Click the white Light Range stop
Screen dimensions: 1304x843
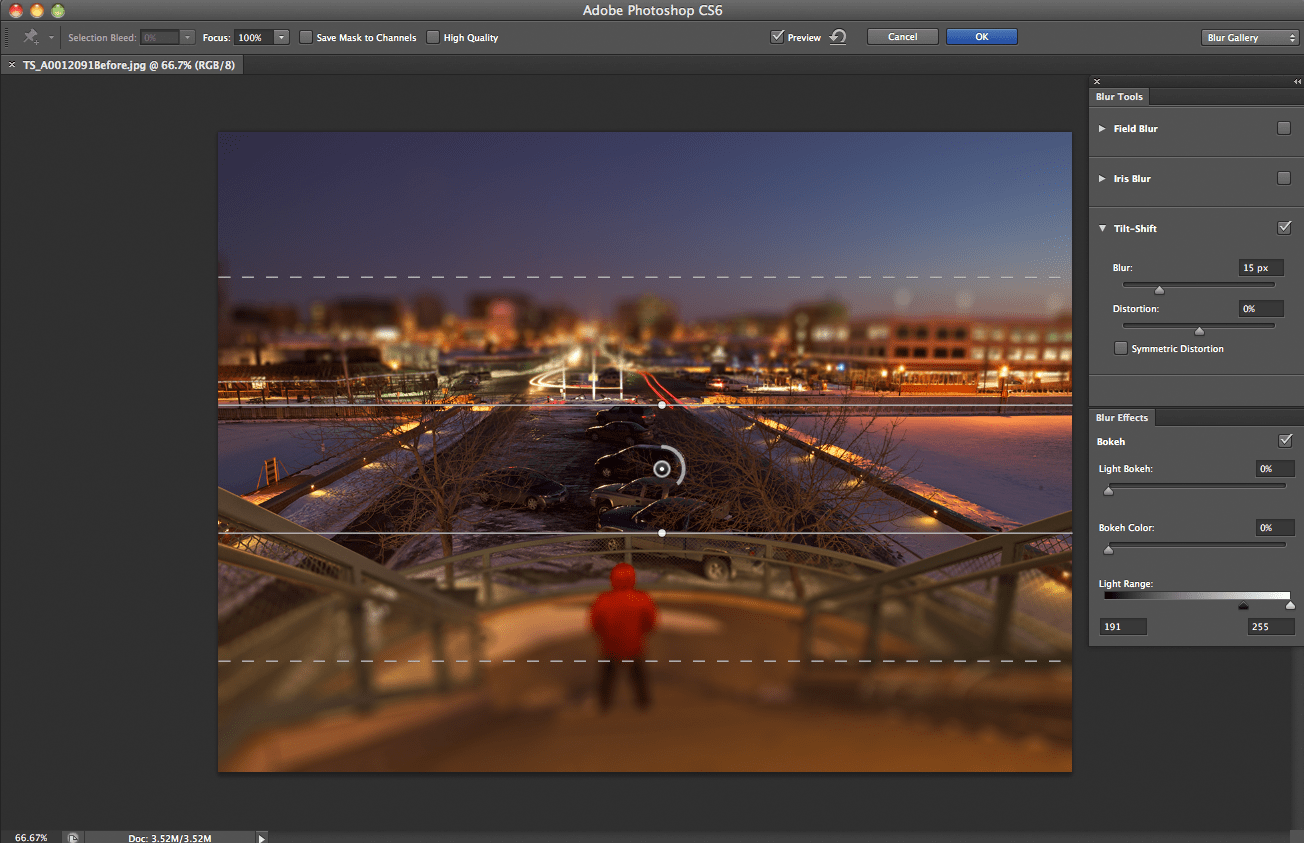(x=1289, y=606)
